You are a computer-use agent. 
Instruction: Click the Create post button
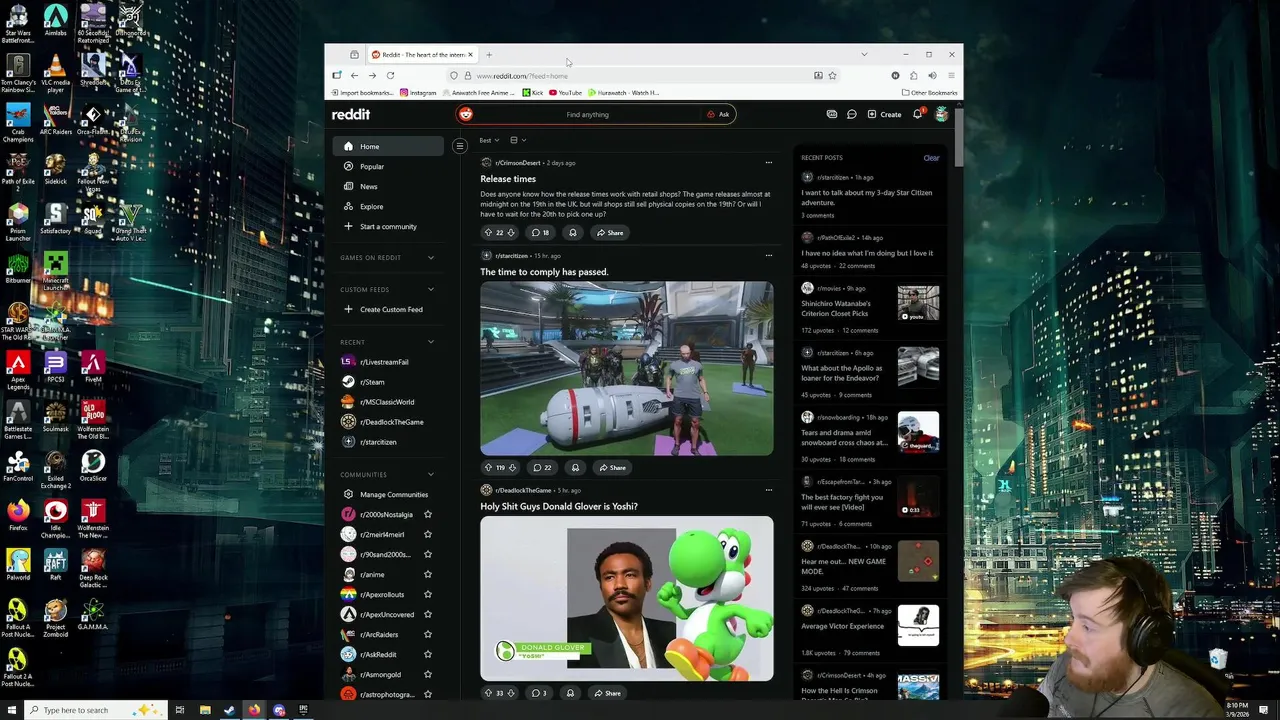click(884, 114)
